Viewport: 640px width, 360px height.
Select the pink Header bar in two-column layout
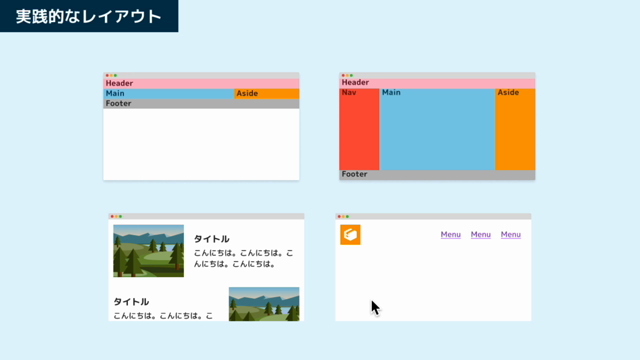click(201, 83)
